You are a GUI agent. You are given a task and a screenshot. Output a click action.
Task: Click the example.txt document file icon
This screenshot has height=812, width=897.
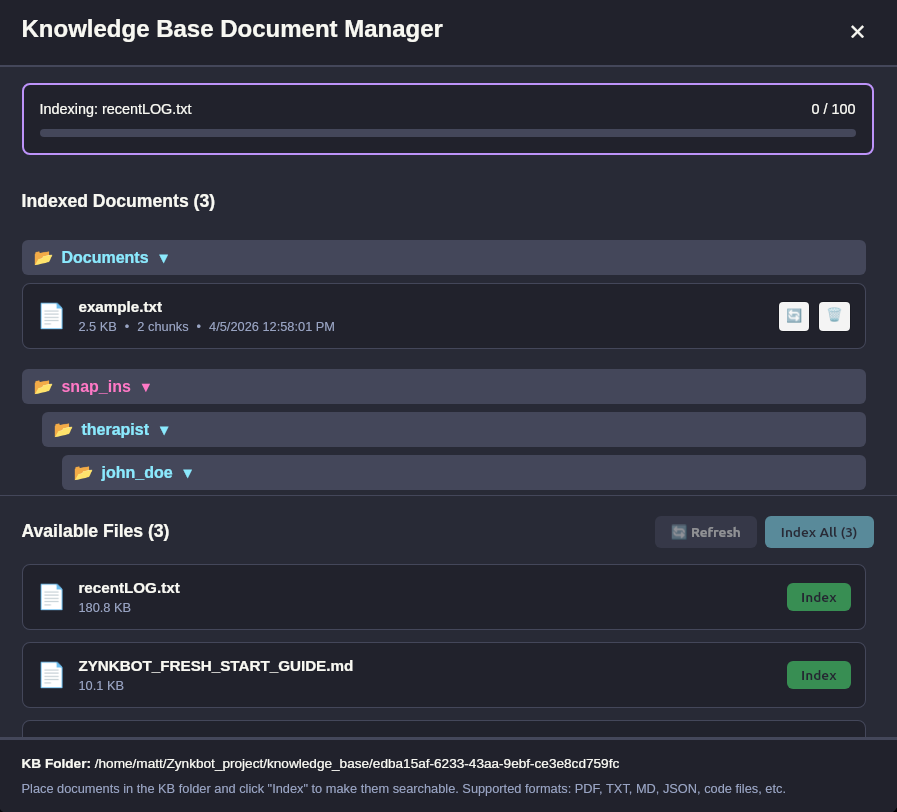pyautogui.click(x=51, y=316)
